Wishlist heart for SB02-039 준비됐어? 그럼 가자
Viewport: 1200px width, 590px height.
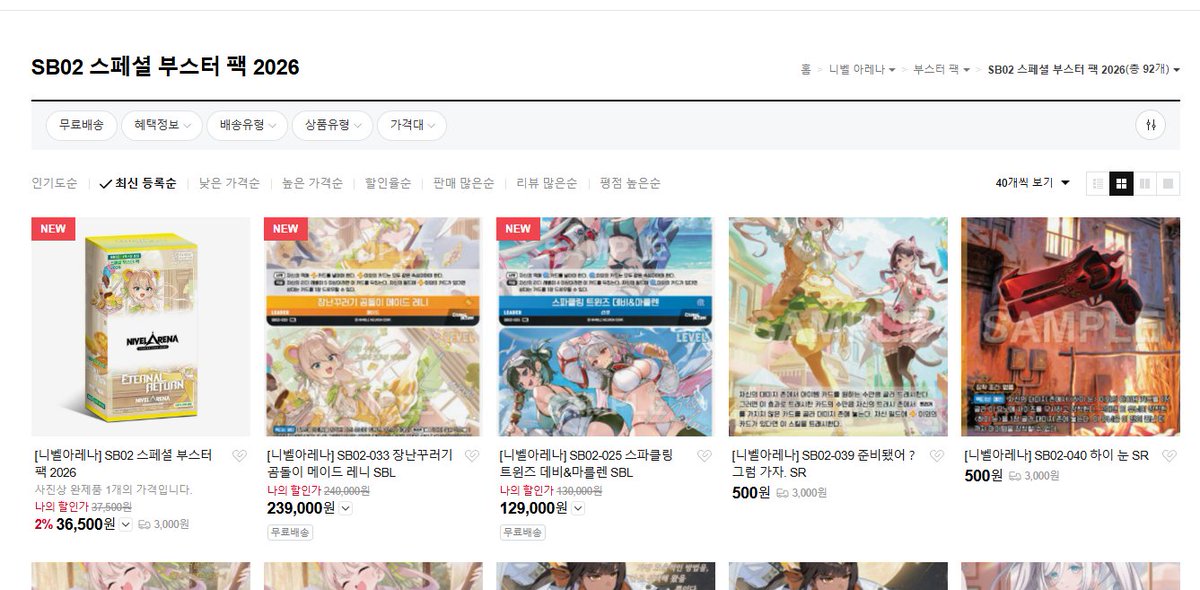click(x=936, y=456)
